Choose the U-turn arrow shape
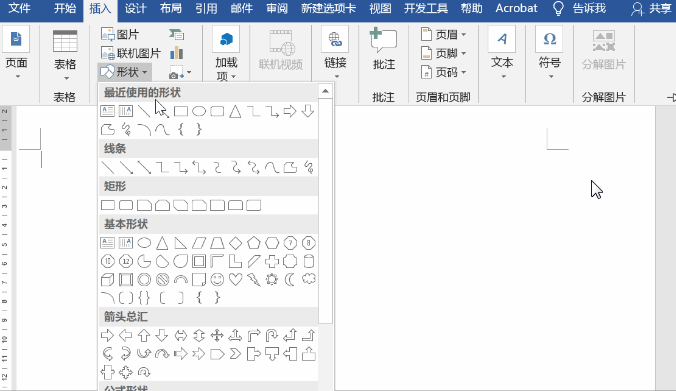Screen dimensions: 676x391 pos(272,335)
